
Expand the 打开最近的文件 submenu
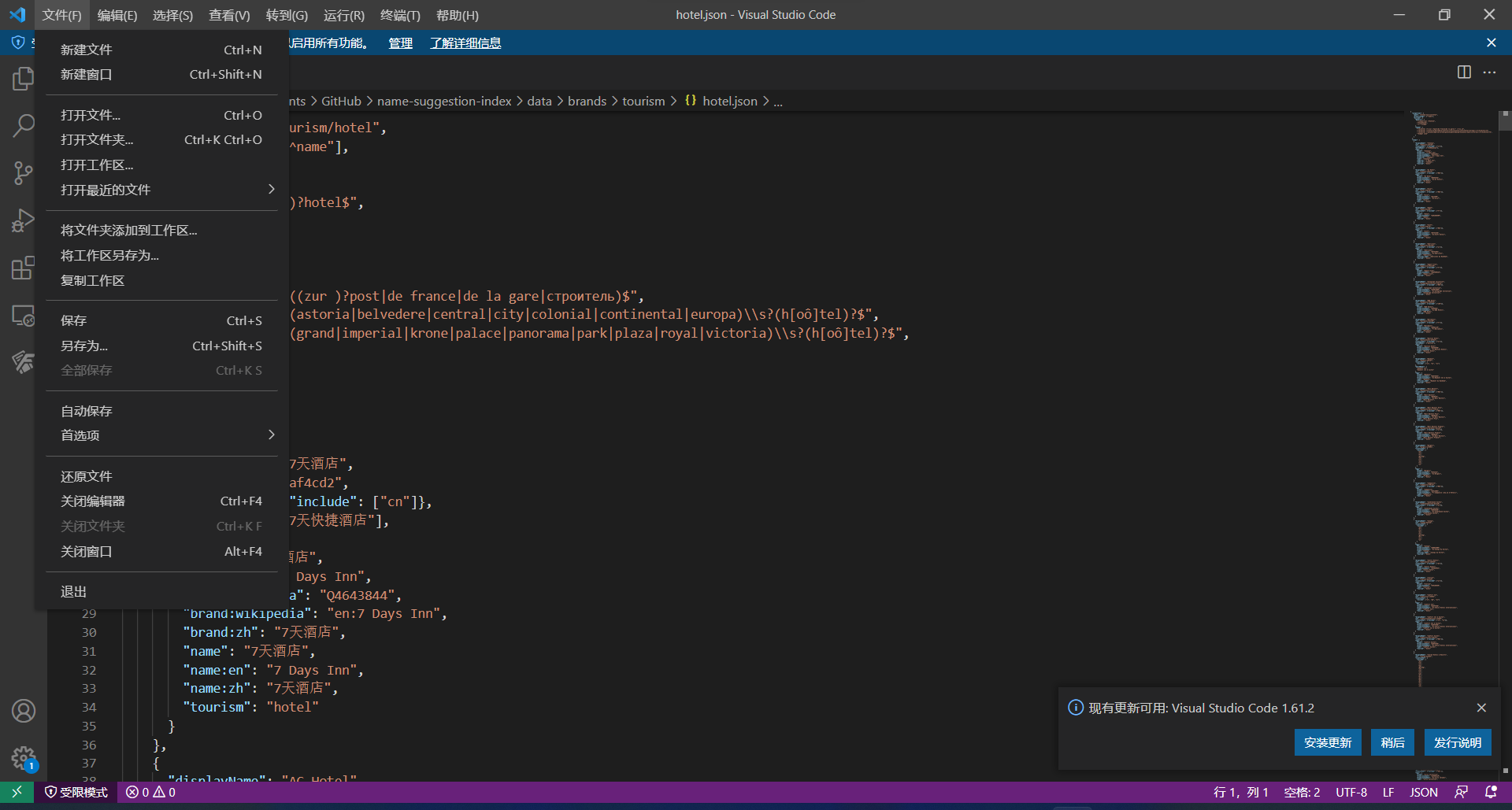[161, 190]
